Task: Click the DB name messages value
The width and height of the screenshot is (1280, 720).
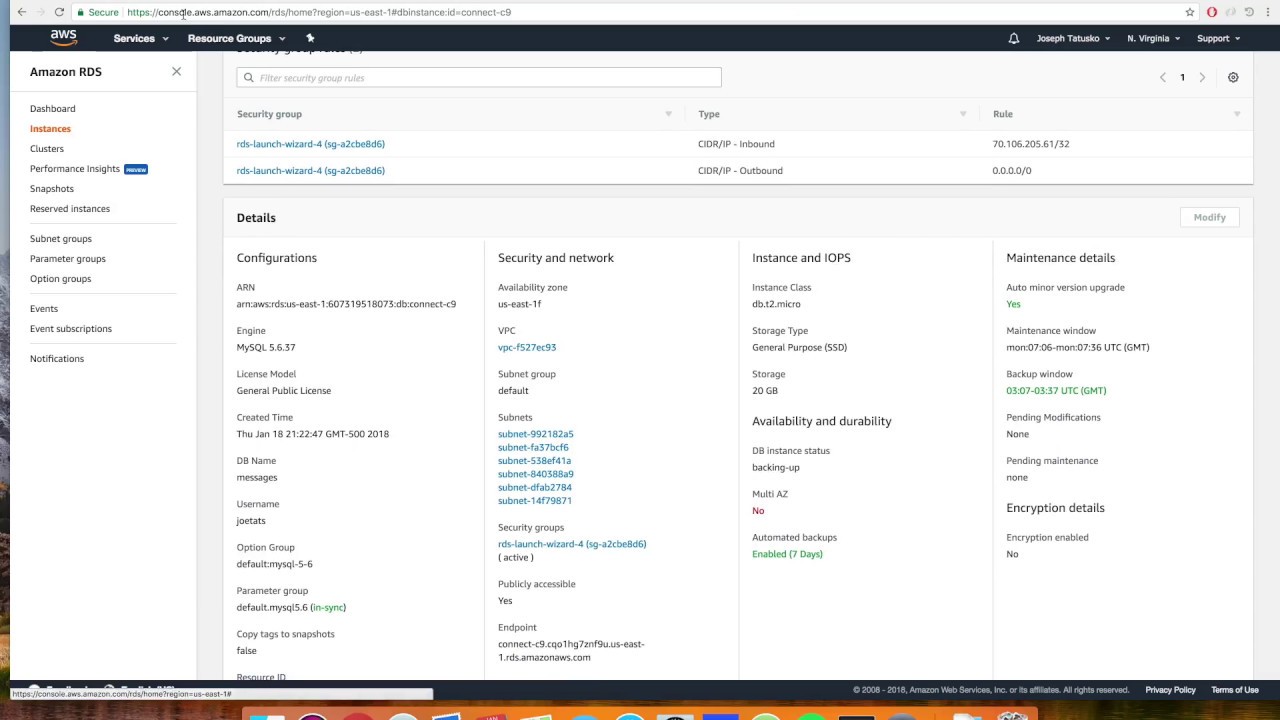Action: pyautogui.click(x=257, y=477)
